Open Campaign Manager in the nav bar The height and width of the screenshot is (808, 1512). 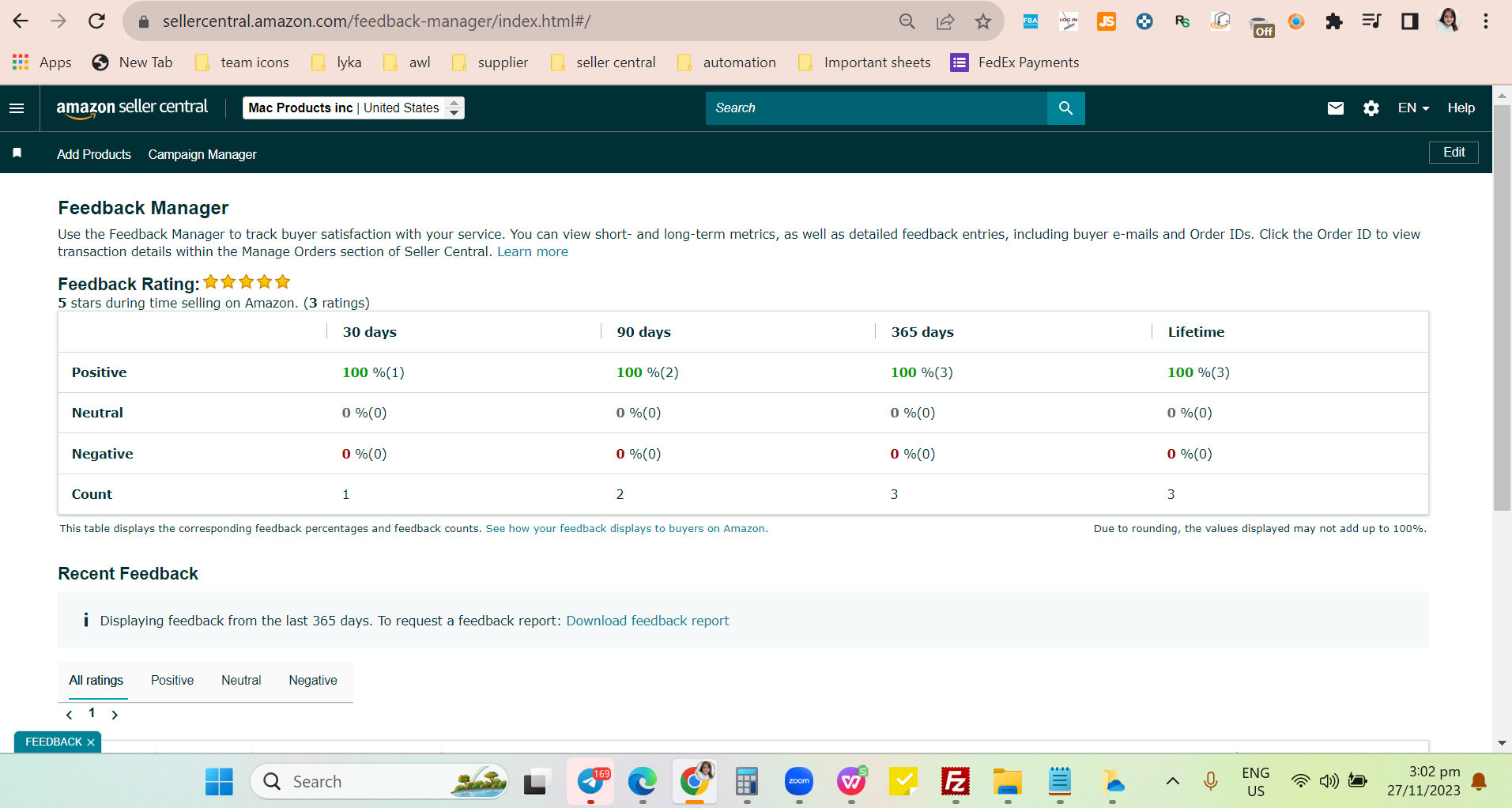[x=202, y=154]
